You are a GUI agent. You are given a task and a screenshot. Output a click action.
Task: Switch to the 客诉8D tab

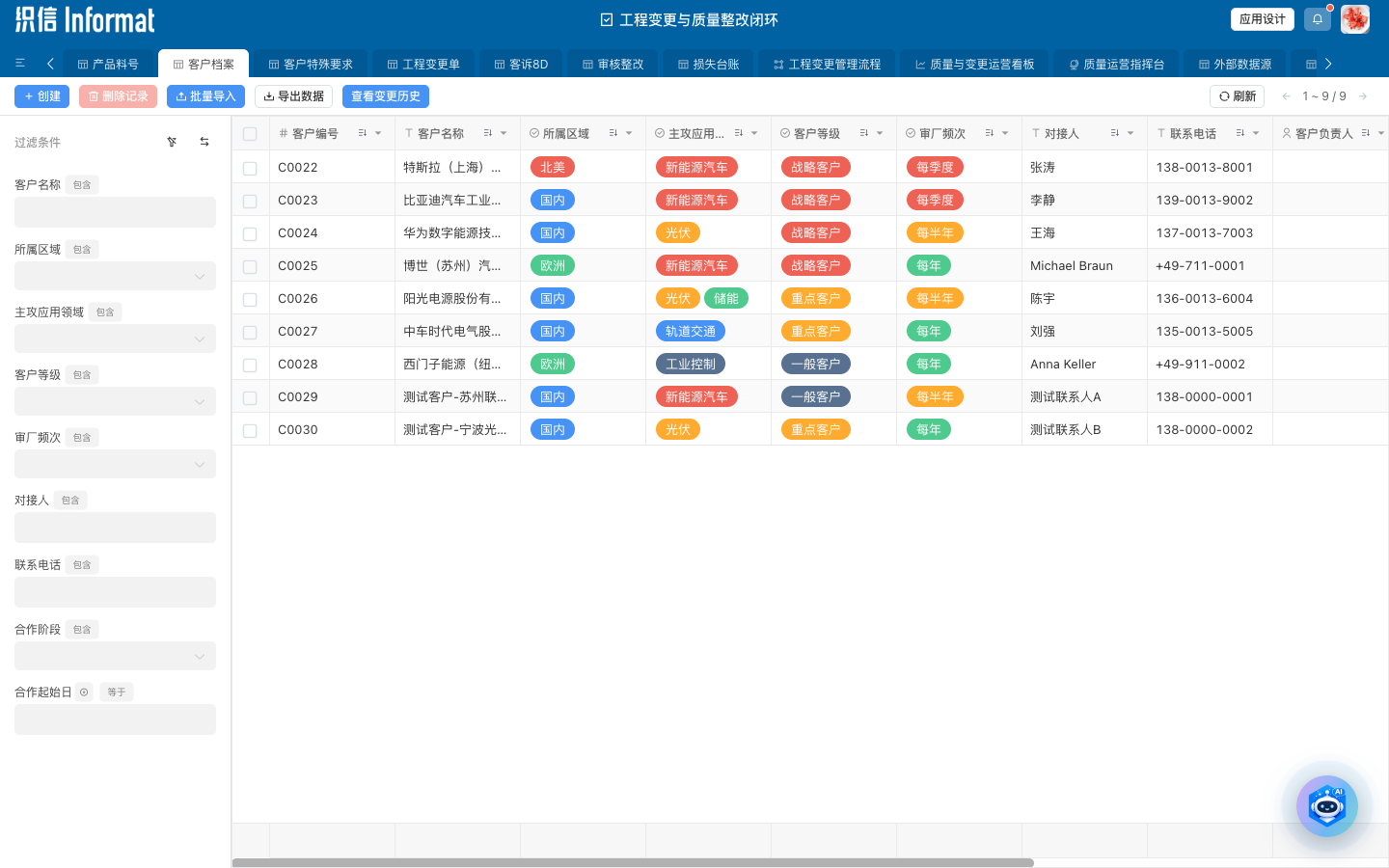coord(521,64)
